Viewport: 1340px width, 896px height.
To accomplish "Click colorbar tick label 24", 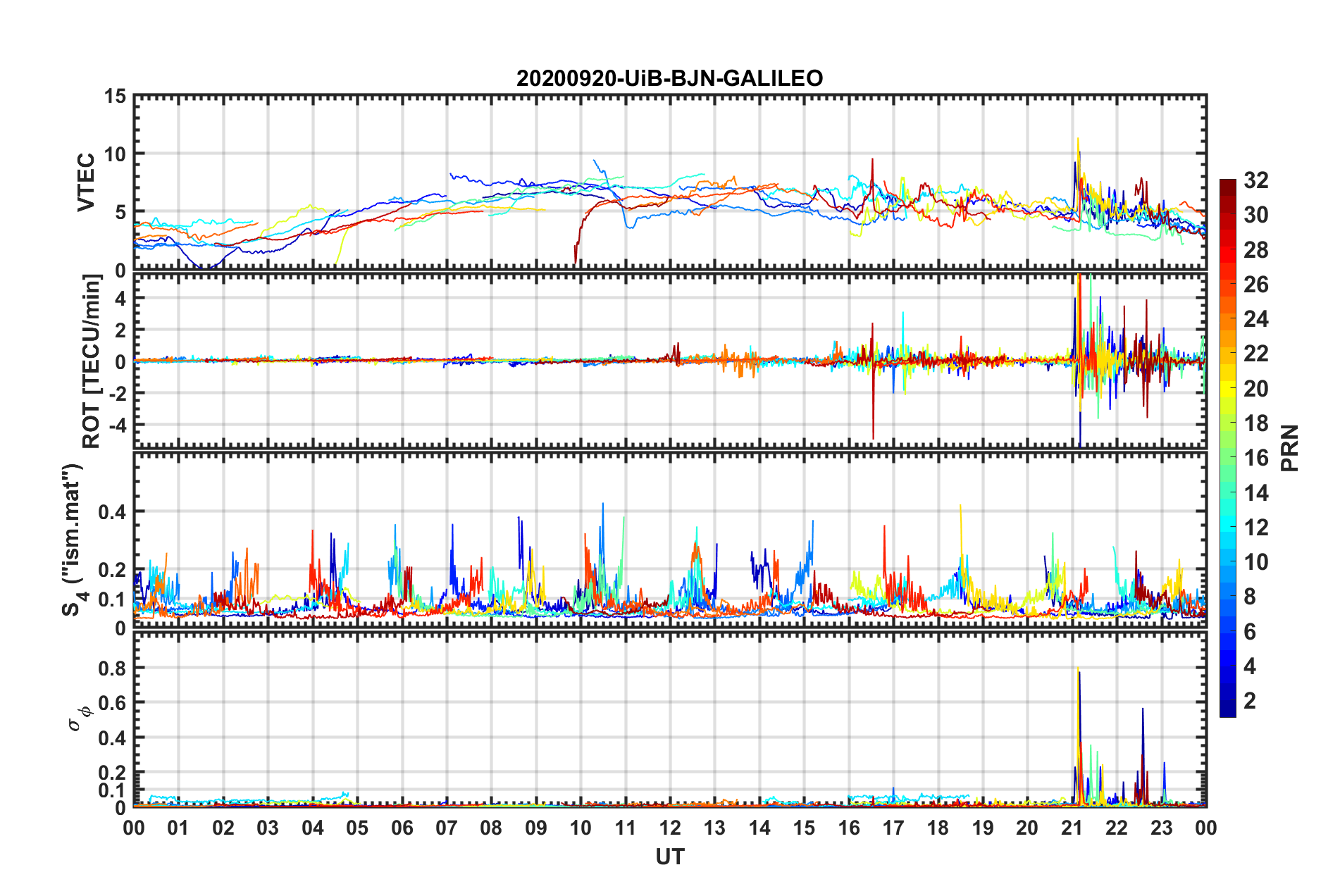I will pyautogui.click(x=1255, y=319).
